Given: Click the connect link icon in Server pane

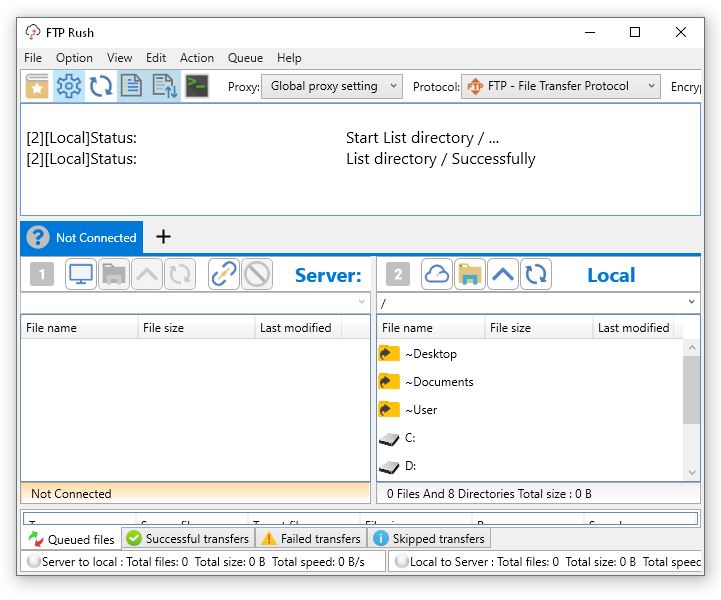Looking at the screenshot, I should point(224,275).
